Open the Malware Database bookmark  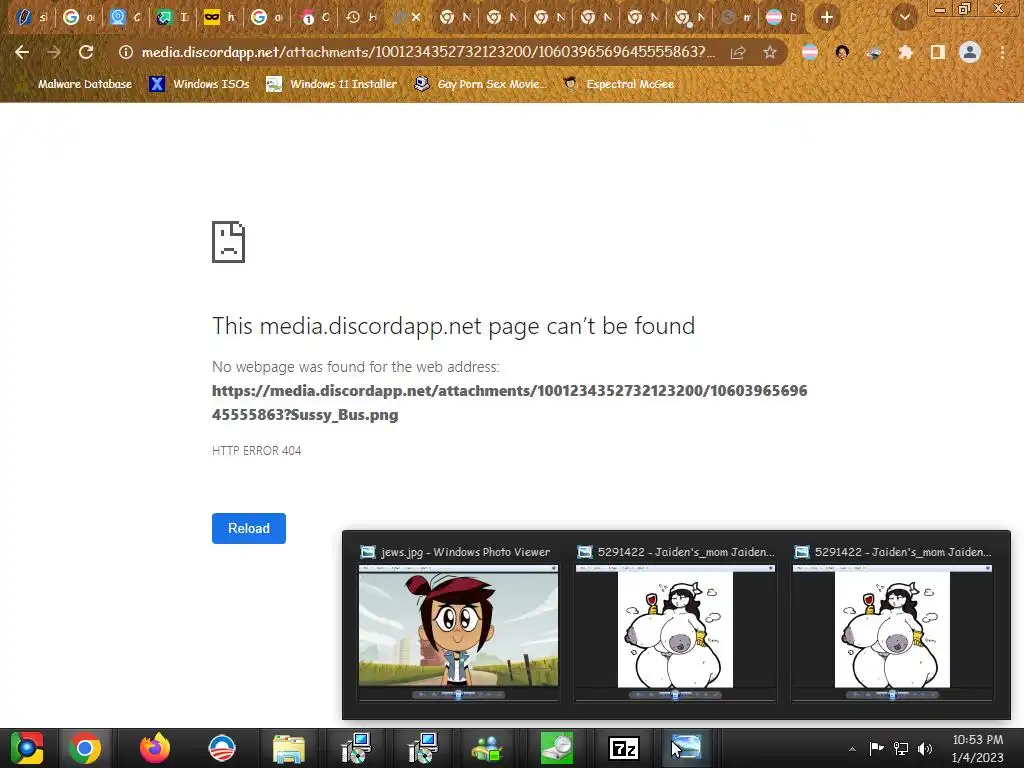77,84
